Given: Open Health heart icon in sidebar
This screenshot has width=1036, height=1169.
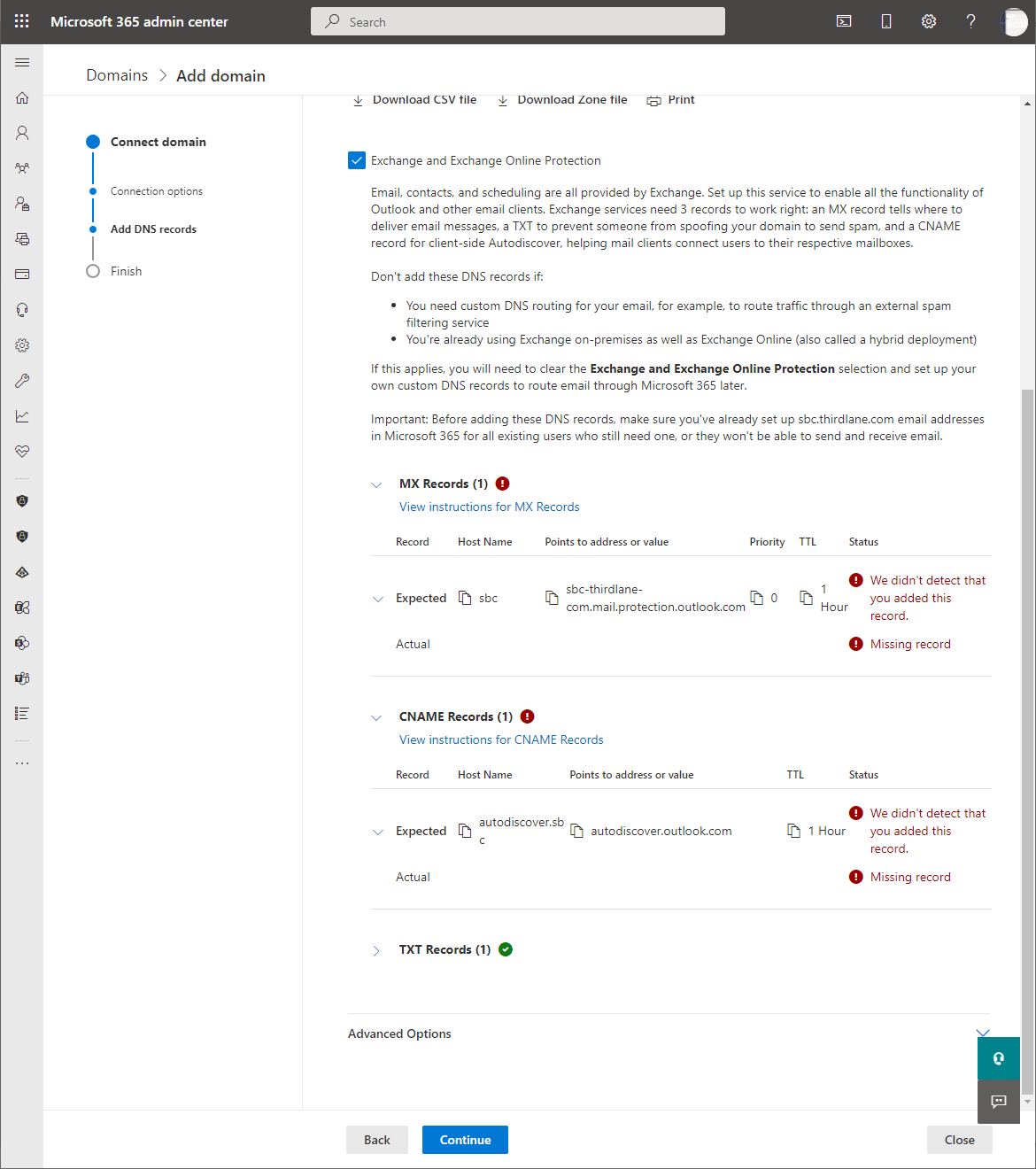Looking at the screenshot, I should coord(22,452).
